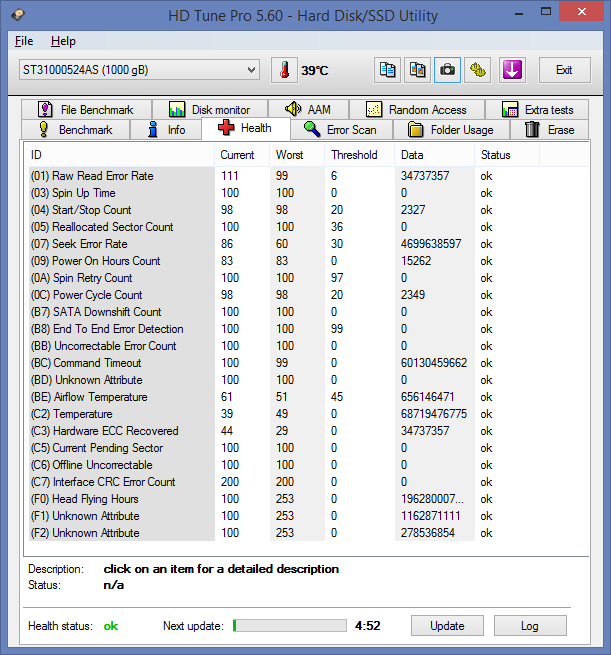611x655 pixels.
Task: Select the Power On Hours Count row
Action: point(284,261)
